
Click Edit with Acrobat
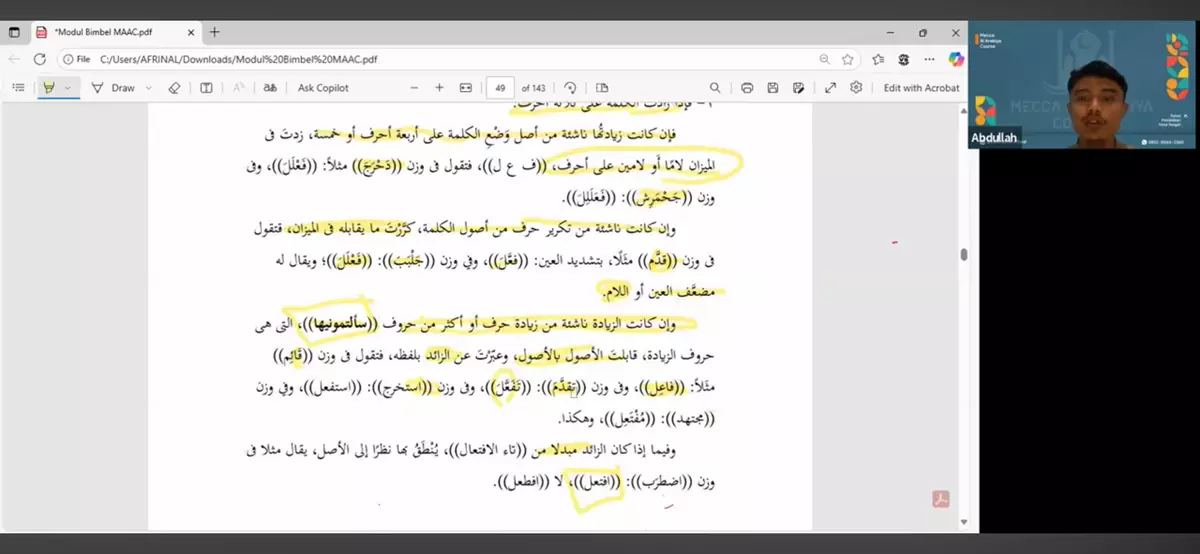click(x=920, y=88)
